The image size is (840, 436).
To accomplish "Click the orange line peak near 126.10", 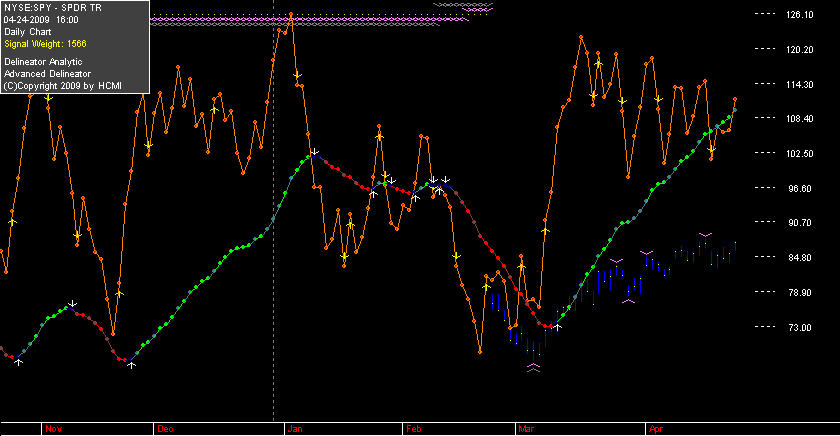I will click(x=291, y=14).
